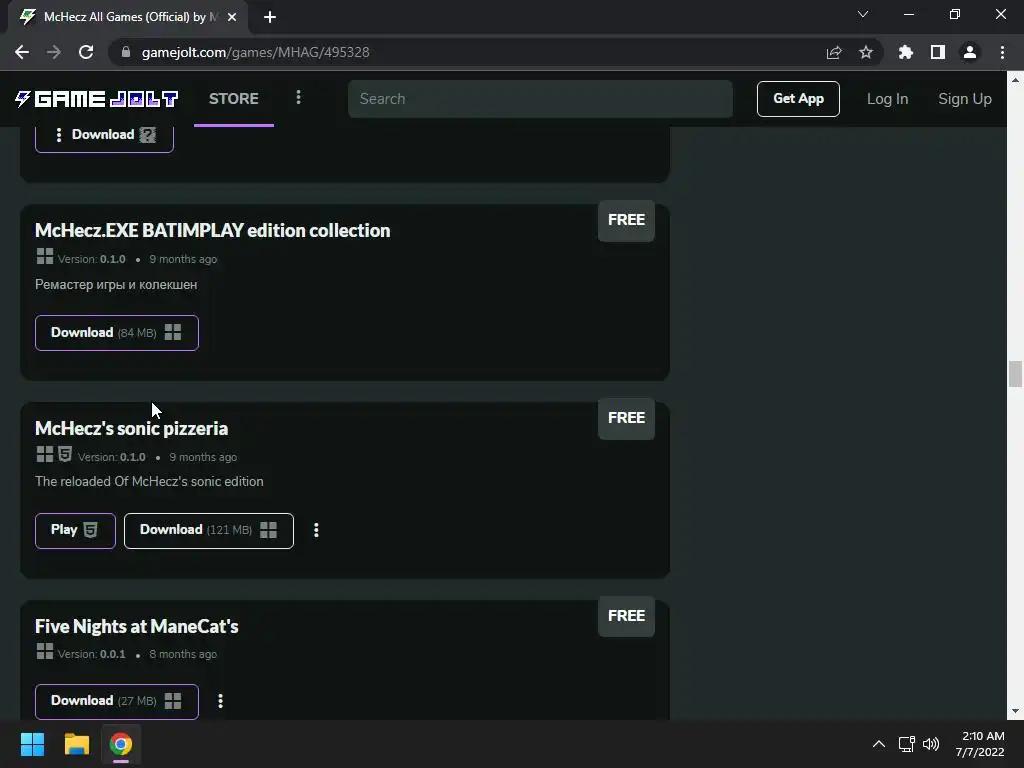Download Five Nights at ManeCat's (27 MB)
This screenshot has height=768, width=1024.
[x=117, y=701]
